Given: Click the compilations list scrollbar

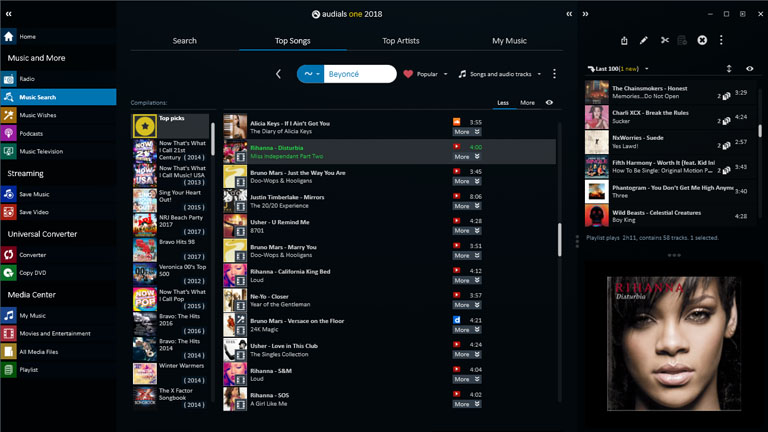Looking at the screenshot, I should click(x=213, y=139).
